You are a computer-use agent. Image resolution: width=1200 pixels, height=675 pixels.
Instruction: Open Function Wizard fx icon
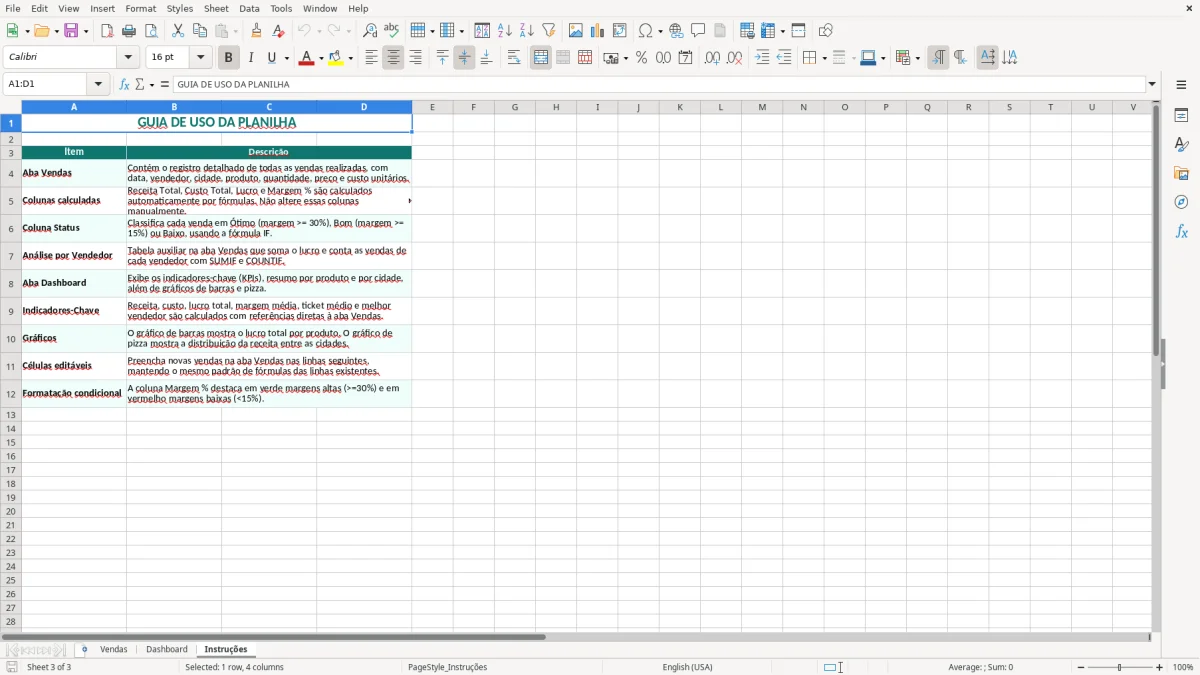click(x=124, y=84)
